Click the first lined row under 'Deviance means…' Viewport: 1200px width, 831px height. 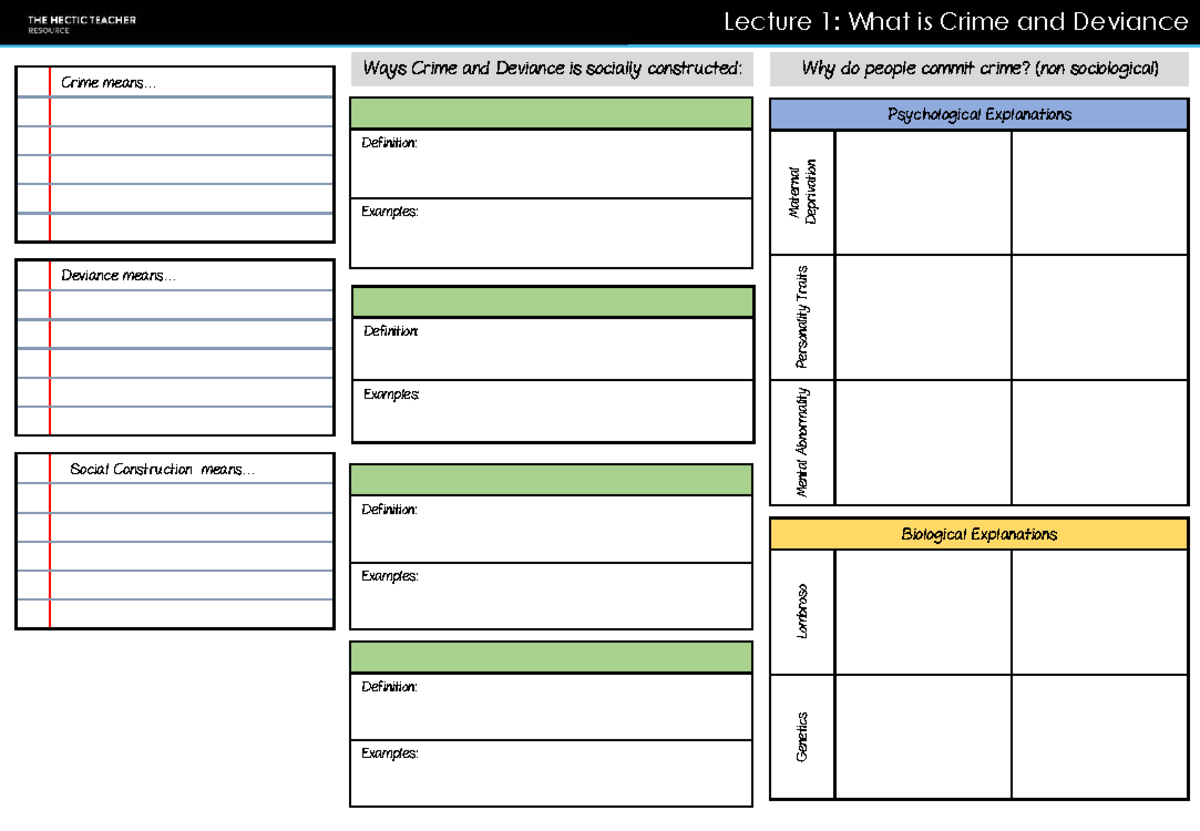(x=175, y=305)
